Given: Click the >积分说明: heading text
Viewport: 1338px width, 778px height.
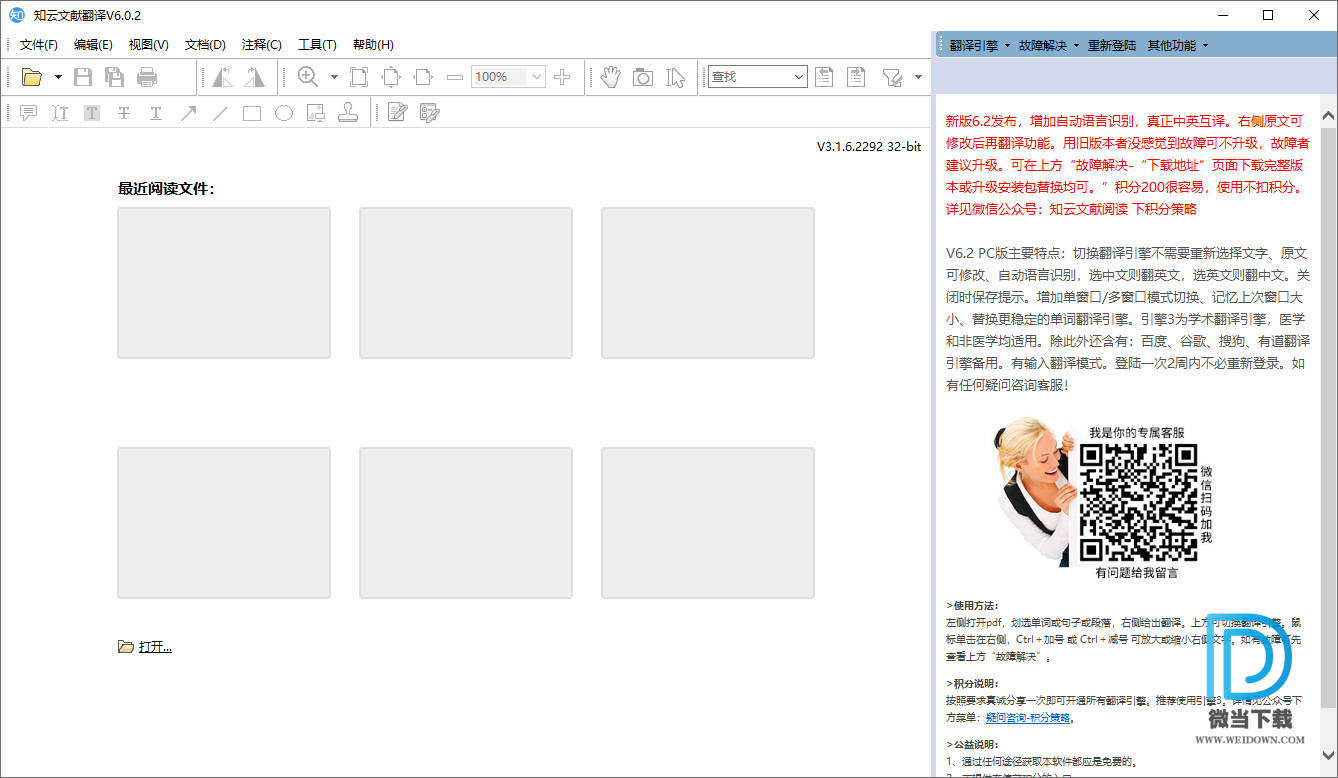Looking at the screenshot, I should (x=971, y=683).
